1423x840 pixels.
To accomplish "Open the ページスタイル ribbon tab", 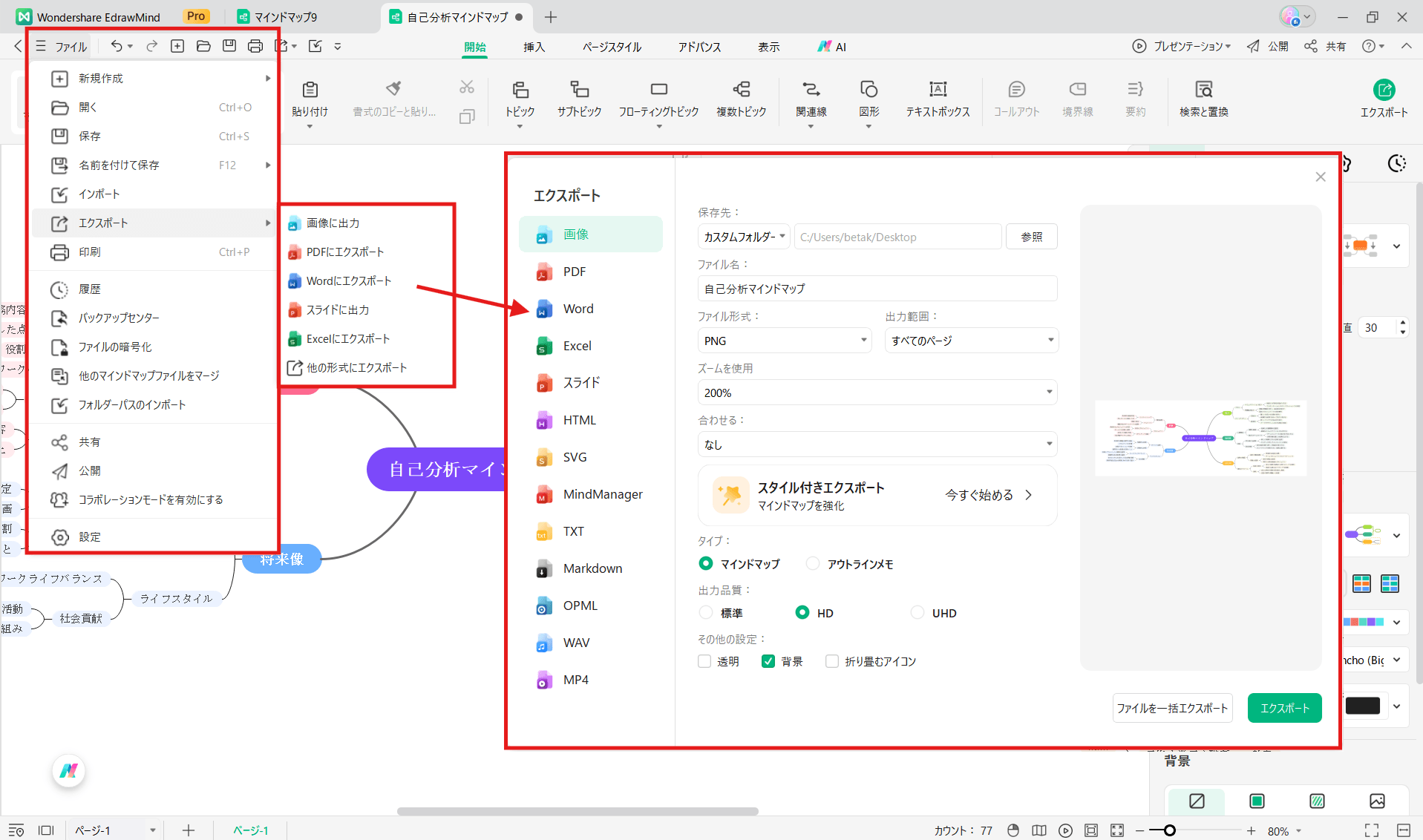I will pyautogui.click(x=612, y=47).
